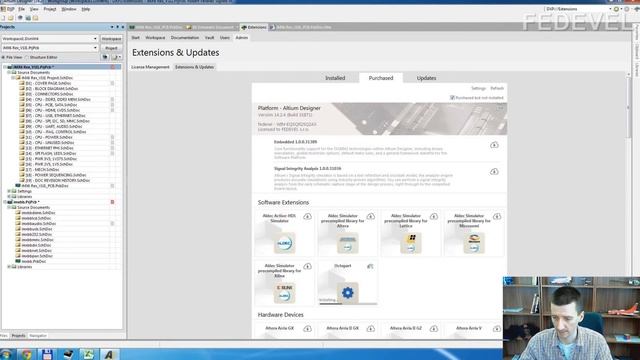Open Aldec Active-HDL Simulator logo thumbnail
Image resolution: width=640 pixels, height=360 pixels.
point(284,243)
